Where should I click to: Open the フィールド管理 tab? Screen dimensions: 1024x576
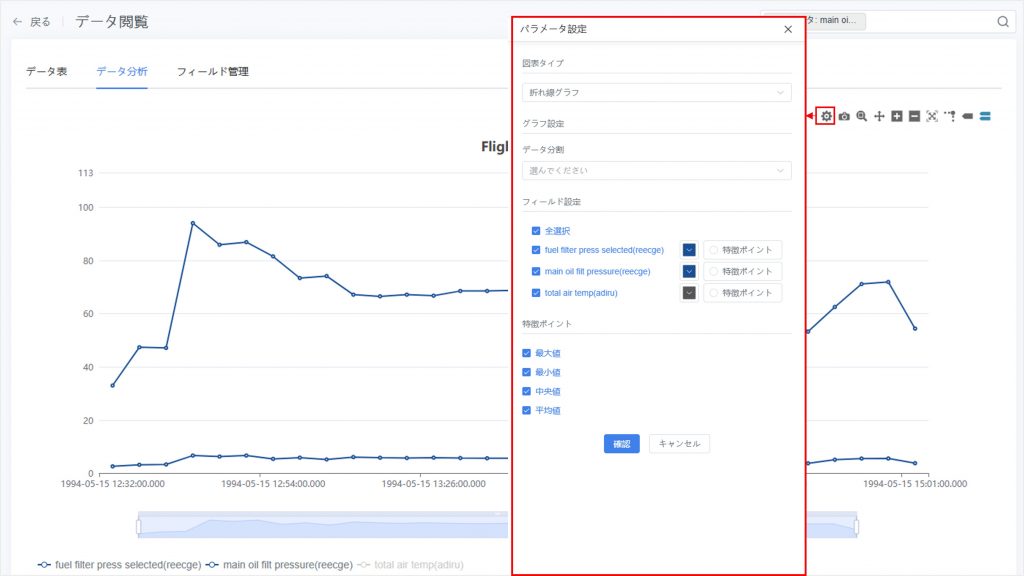tap(212, 72)
